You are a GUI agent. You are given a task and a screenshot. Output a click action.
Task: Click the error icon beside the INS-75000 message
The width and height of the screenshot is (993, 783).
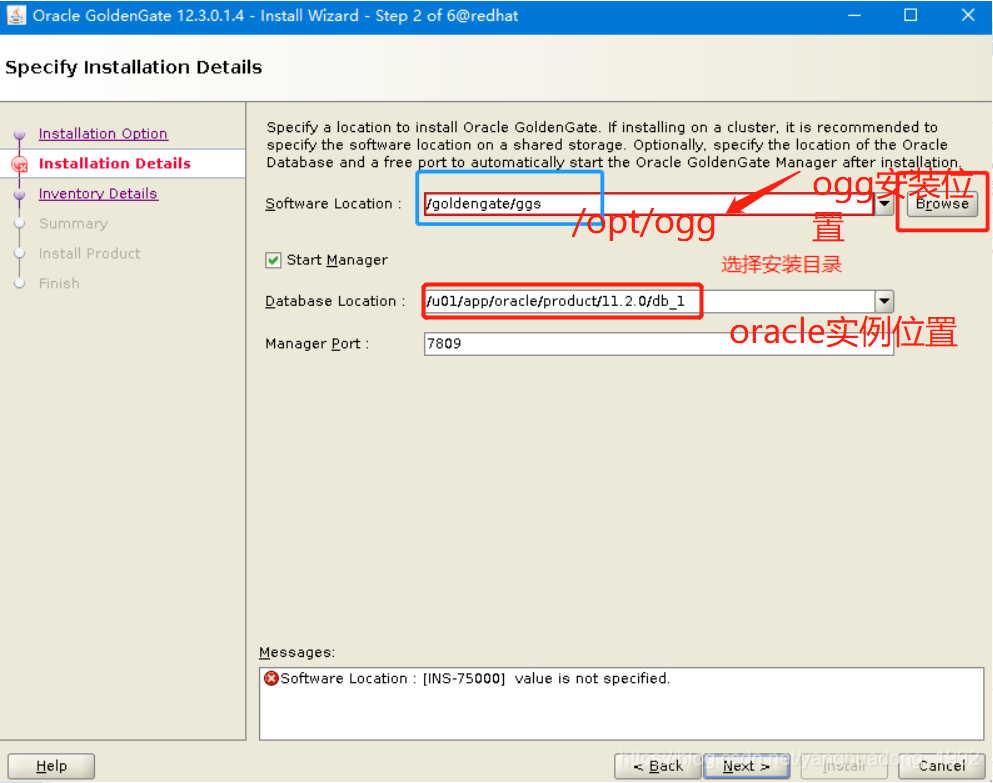272,678
